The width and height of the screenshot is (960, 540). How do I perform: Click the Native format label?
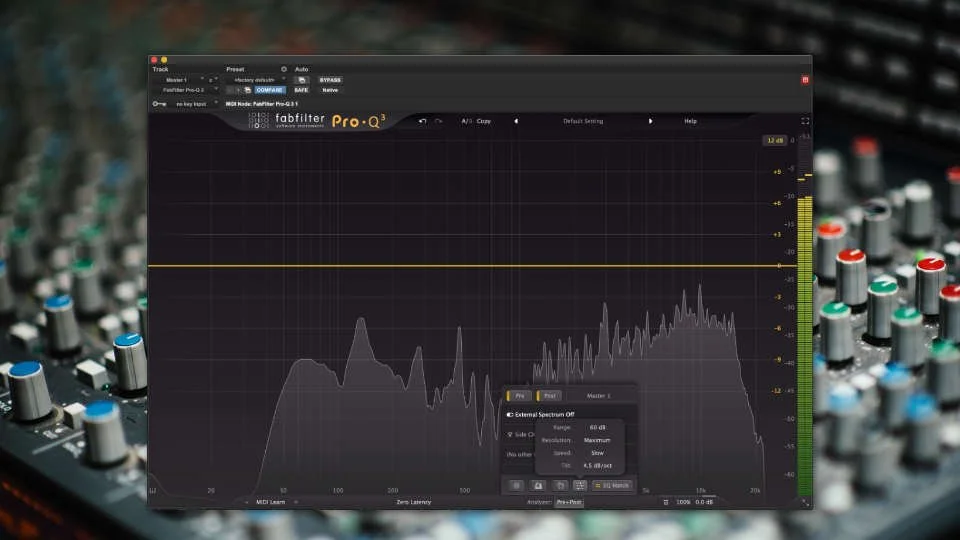[x=330, y=90]
